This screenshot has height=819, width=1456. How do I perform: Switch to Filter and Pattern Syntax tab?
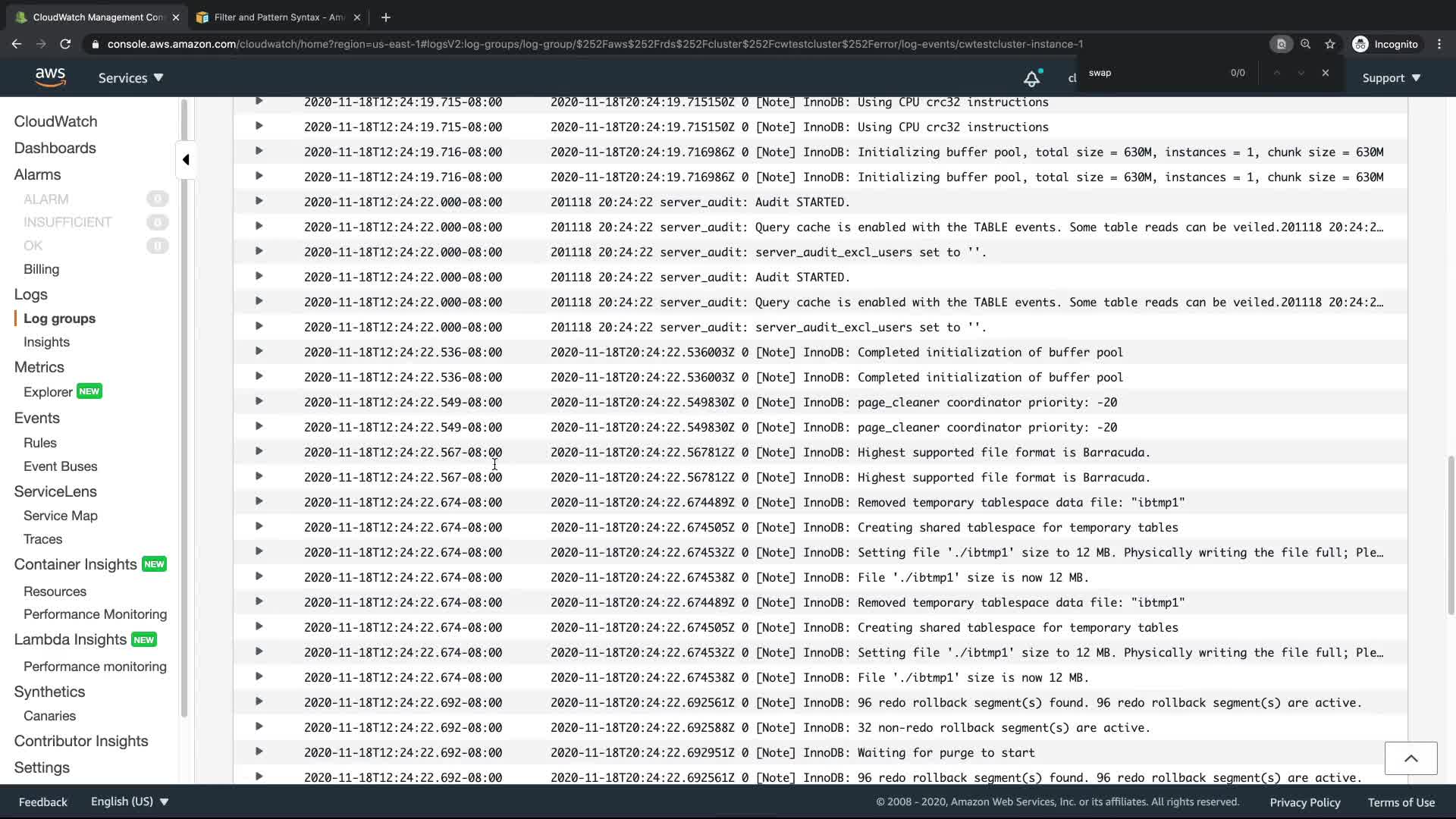278,17
